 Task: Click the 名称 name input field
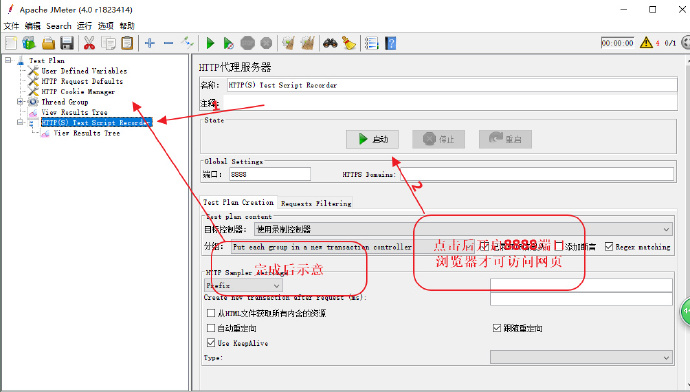(x=452, y=85)
